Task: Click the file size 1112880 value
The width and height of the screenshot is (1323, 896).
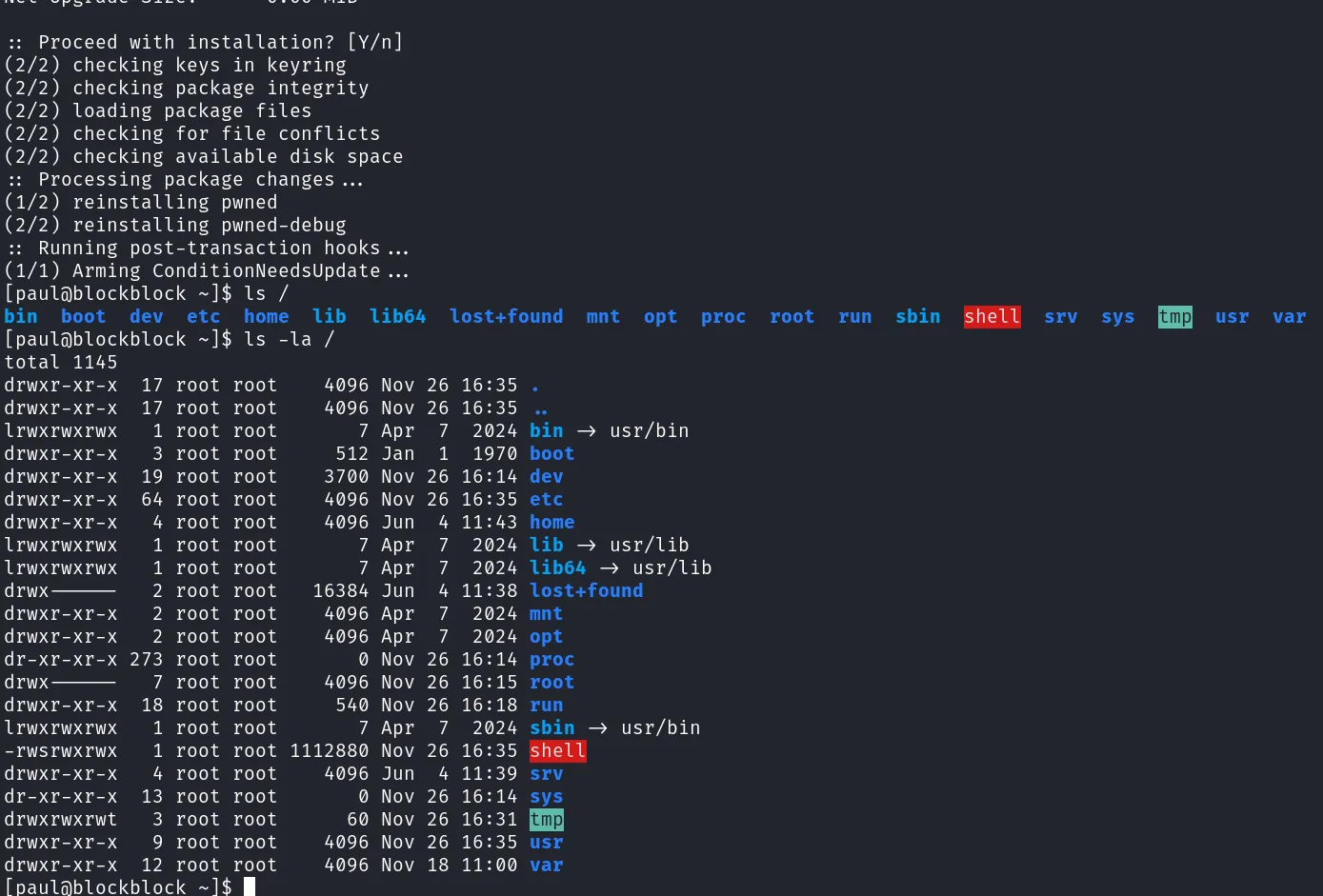Action: tap(330, 750)
